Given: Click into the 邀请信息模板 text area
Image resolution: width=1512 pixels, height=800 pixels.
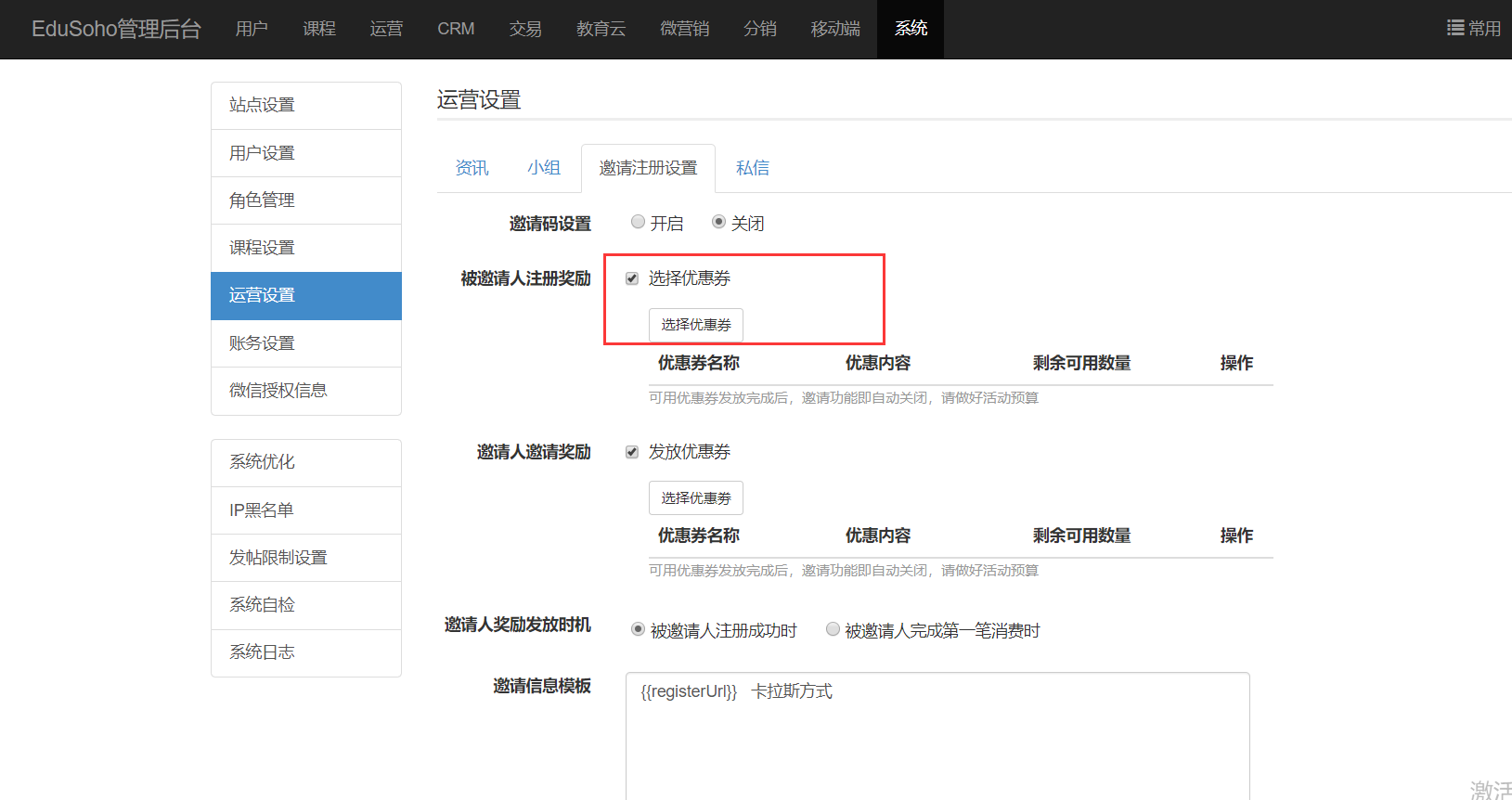Looking at the screenshot, I should click(937, 742).
